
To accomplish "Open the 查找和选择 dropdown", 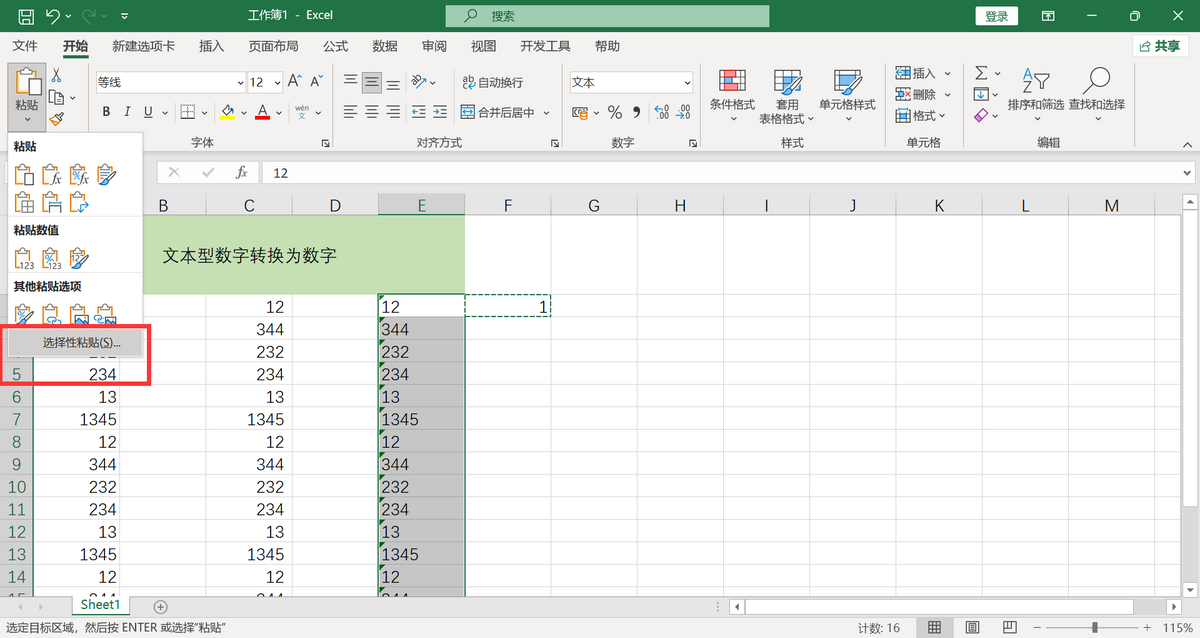I will (1096, 96).
